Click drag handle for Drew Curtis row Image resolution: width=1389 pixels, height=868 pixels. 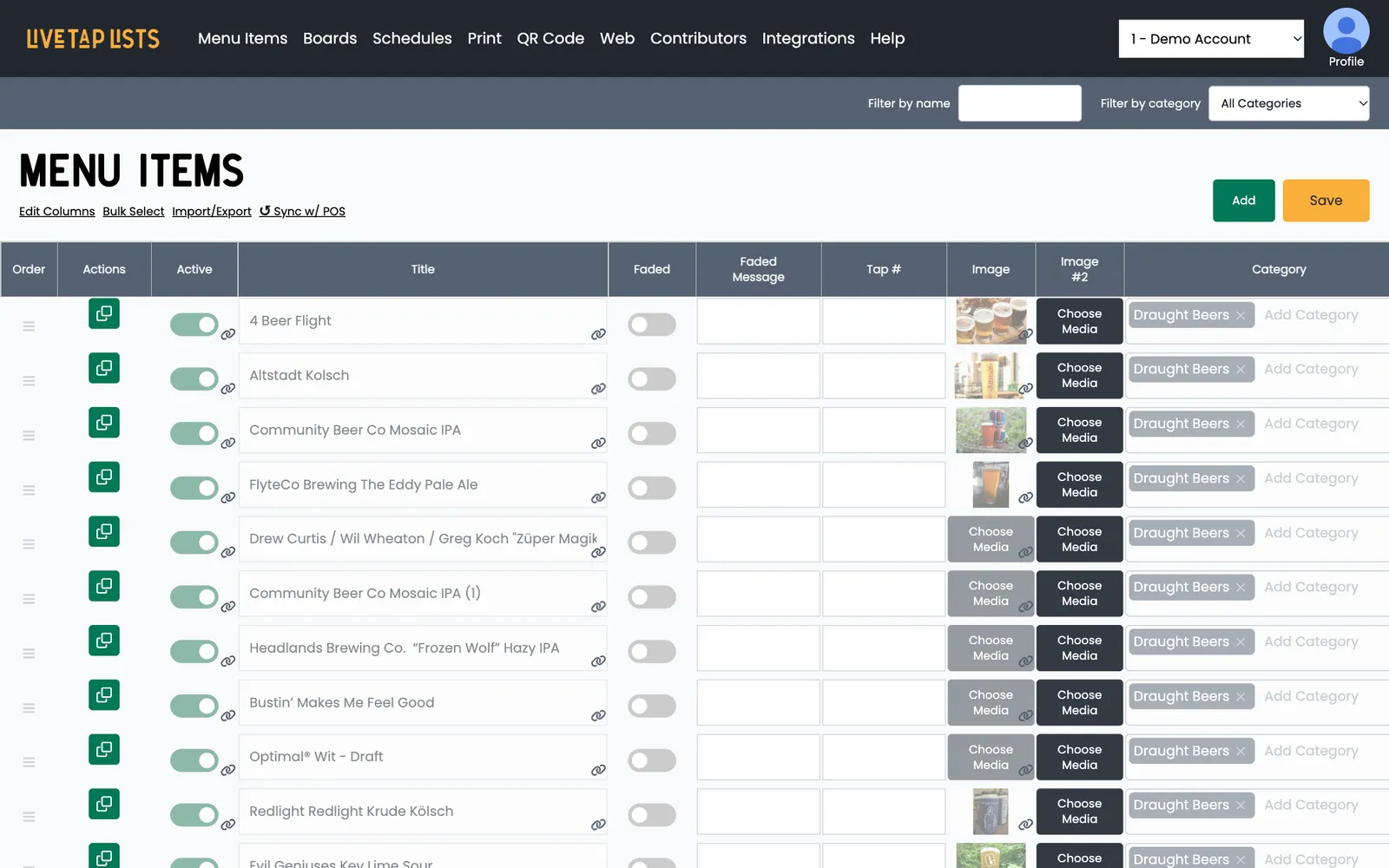tap(29, 544)
